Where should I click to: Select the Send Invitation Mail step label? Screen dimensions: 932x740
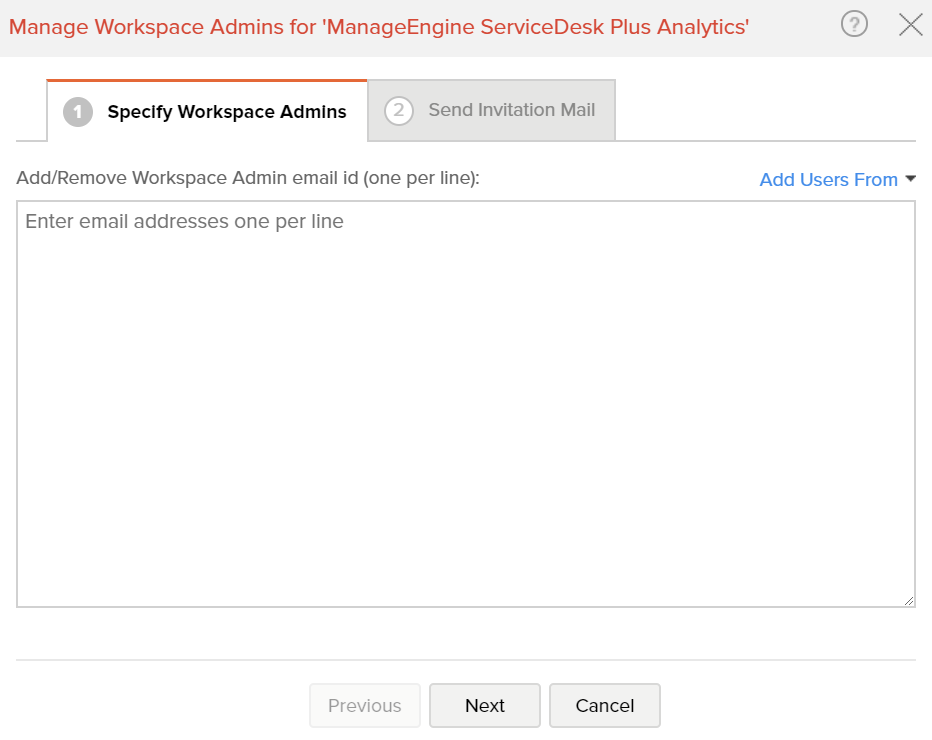(x=512, y=110)
